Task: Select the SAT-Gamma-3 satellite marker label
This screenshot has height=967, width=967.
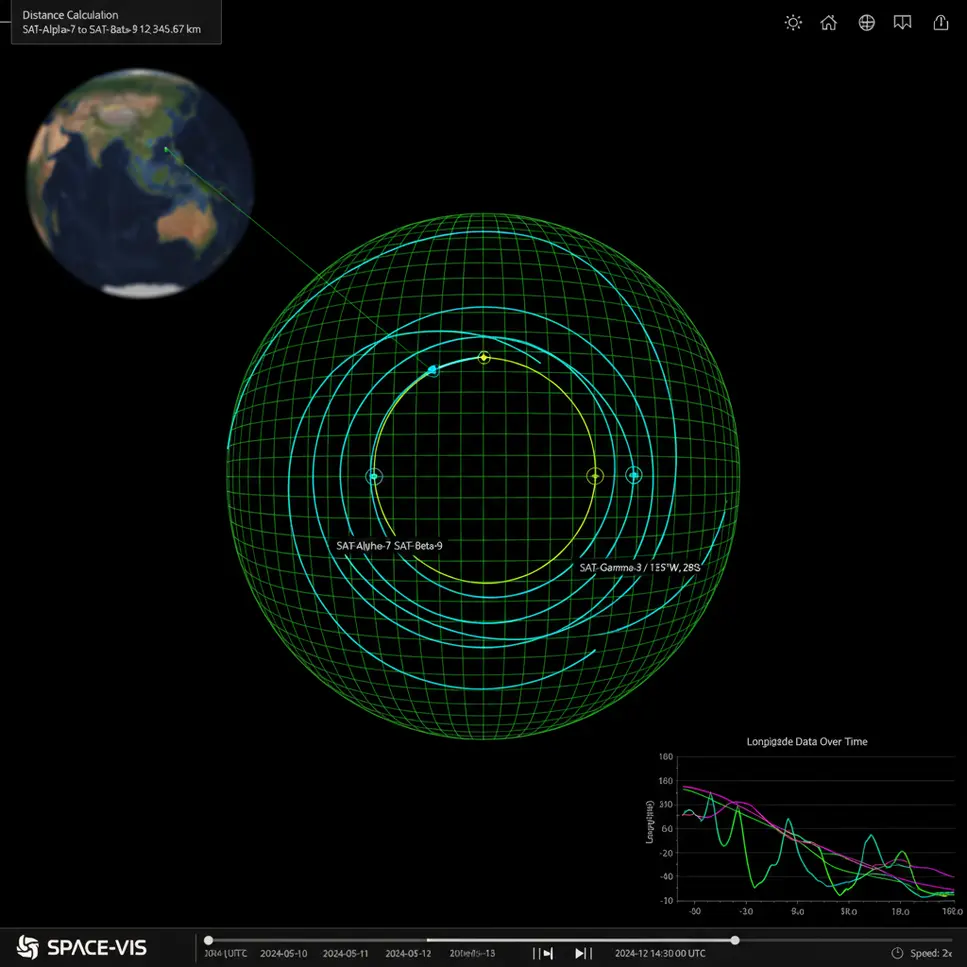Action: point(640,567)
